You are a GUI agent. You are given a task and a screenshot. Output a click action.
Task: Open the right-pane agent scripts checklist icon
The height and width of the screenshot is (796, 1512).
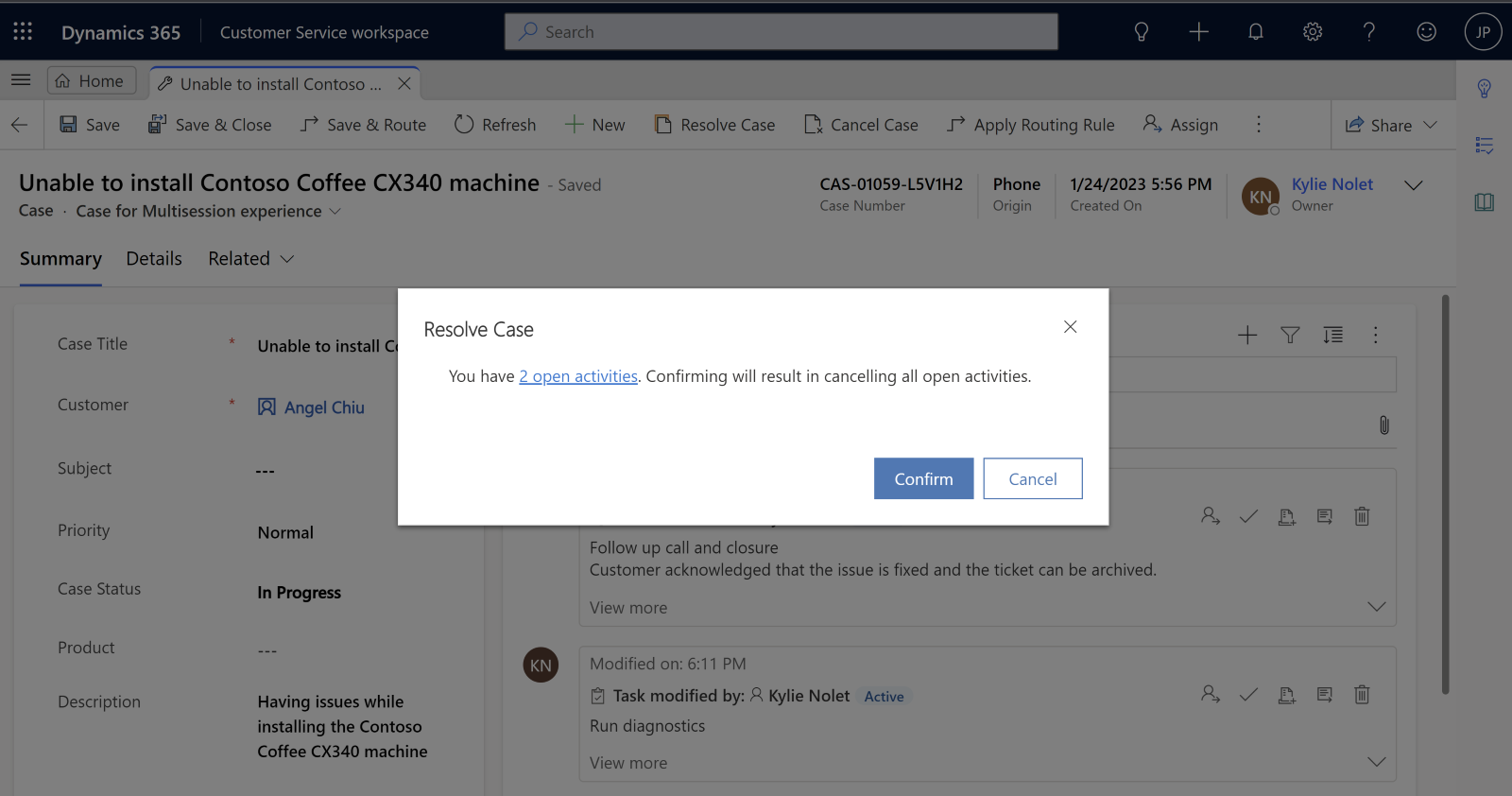point(1485,146)
